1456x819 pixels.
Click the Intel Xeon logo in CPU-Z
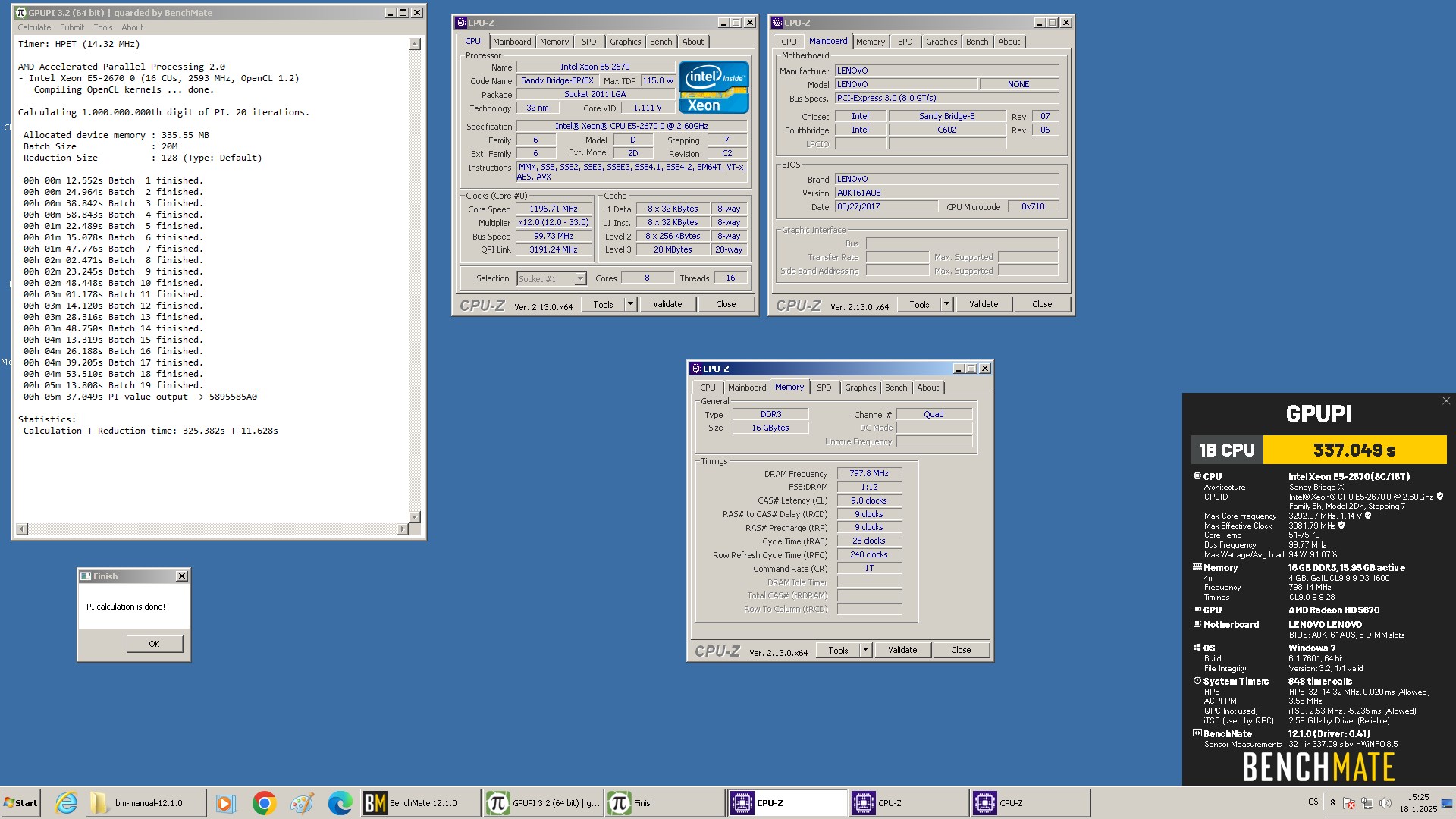coord(714,87)
